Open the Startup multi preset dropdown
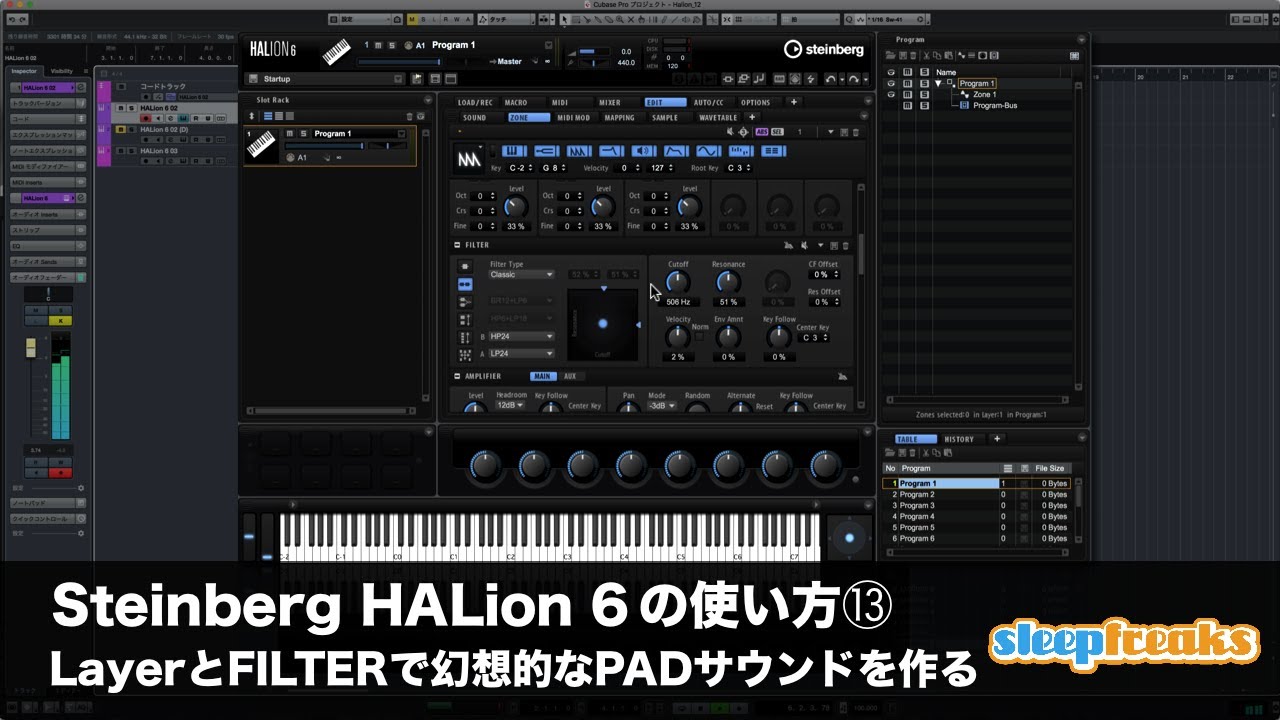This screenshot has width=1280, height=720. pos(398,79)
